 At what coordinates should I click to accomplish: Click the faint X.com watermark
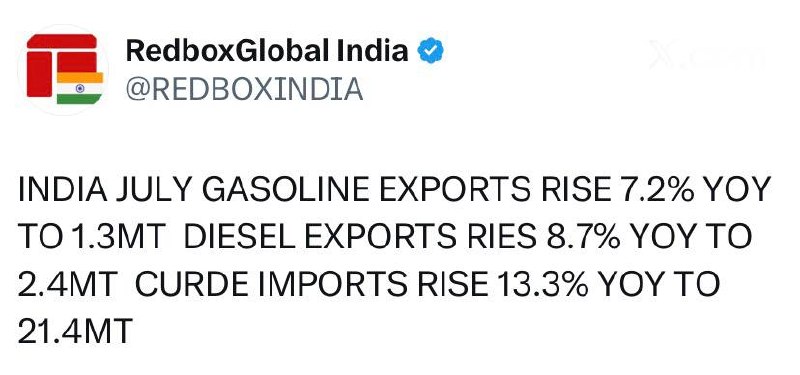pos(707,55)
